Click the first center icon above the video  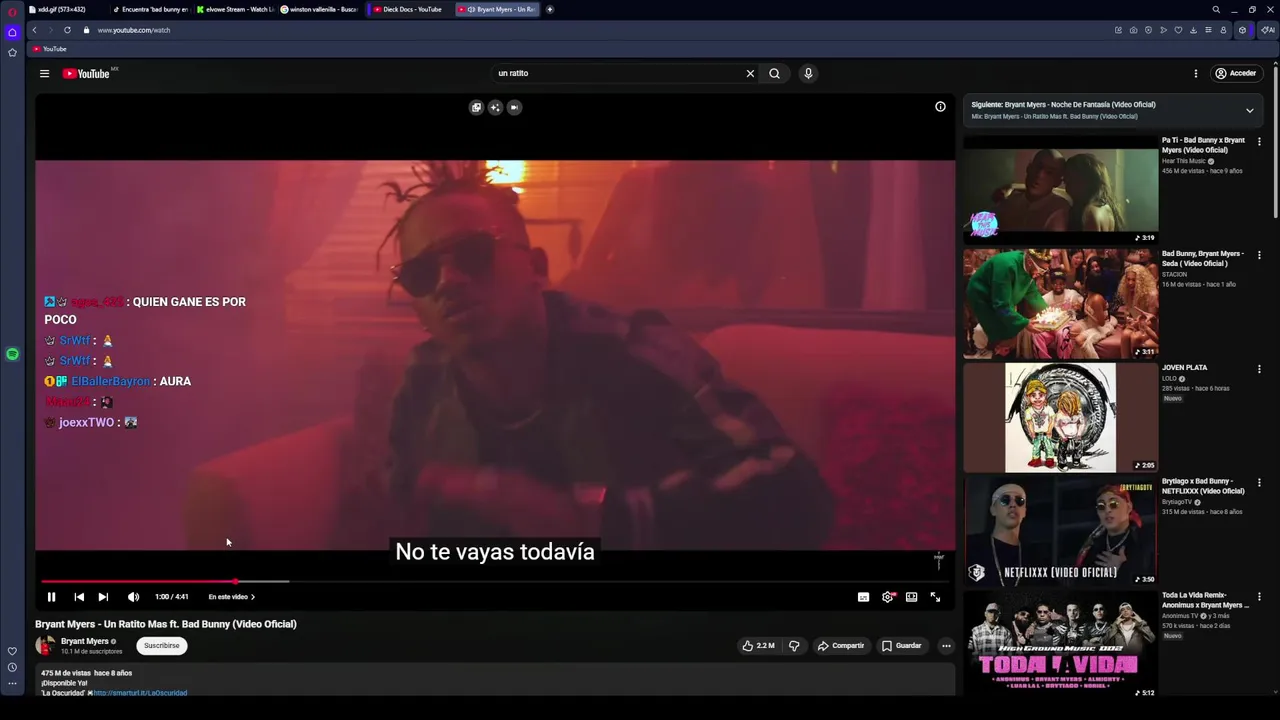click(x=476, y=107)
